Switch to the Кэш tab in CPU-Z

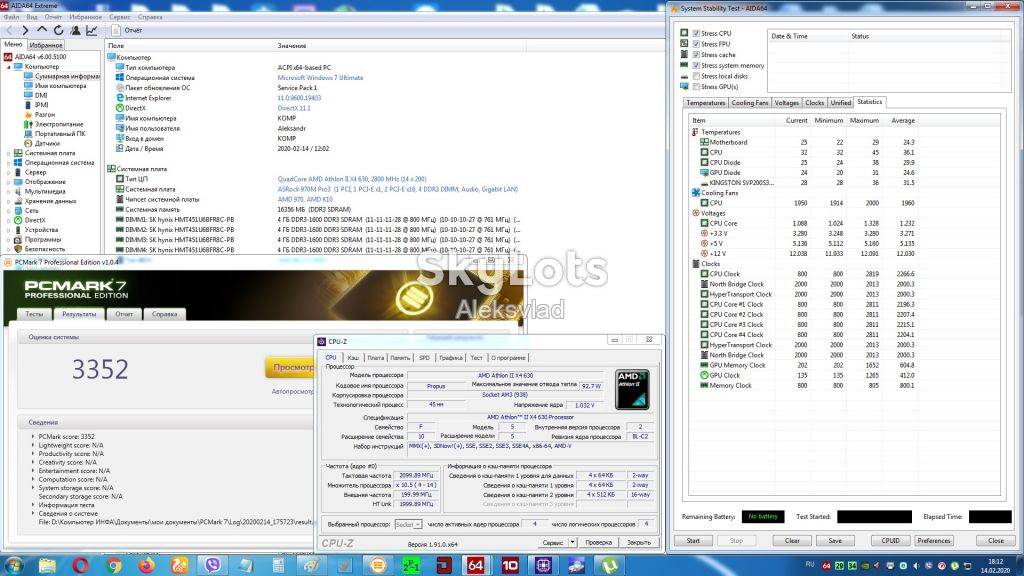tap(353, 358)
